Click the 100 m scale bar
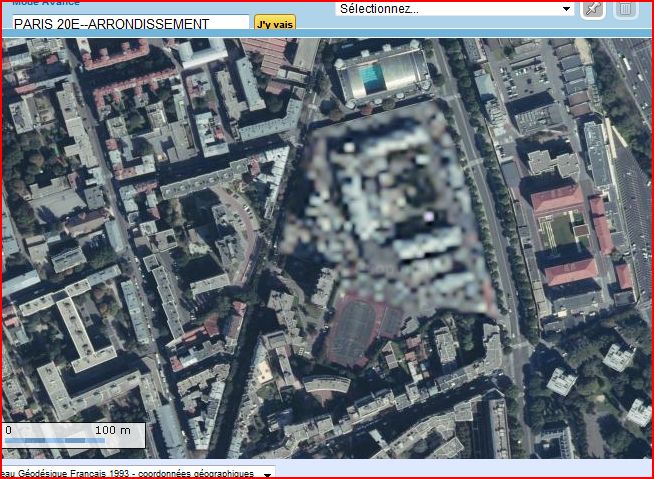654x479 pixels. pyautogui.click(x=73, y=435)
